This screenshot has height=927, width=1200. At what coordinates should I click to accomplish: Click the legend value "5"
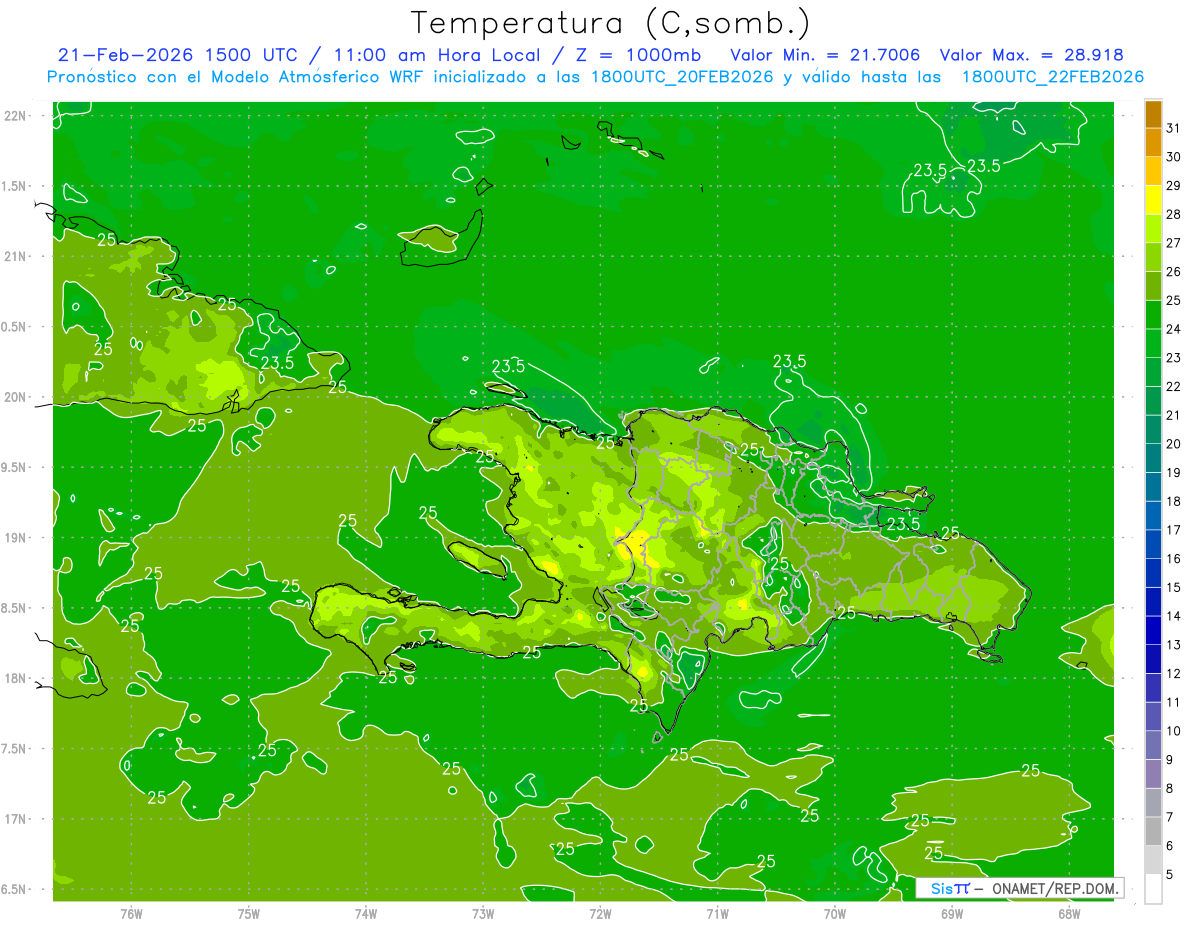[x=1171, y=875]
